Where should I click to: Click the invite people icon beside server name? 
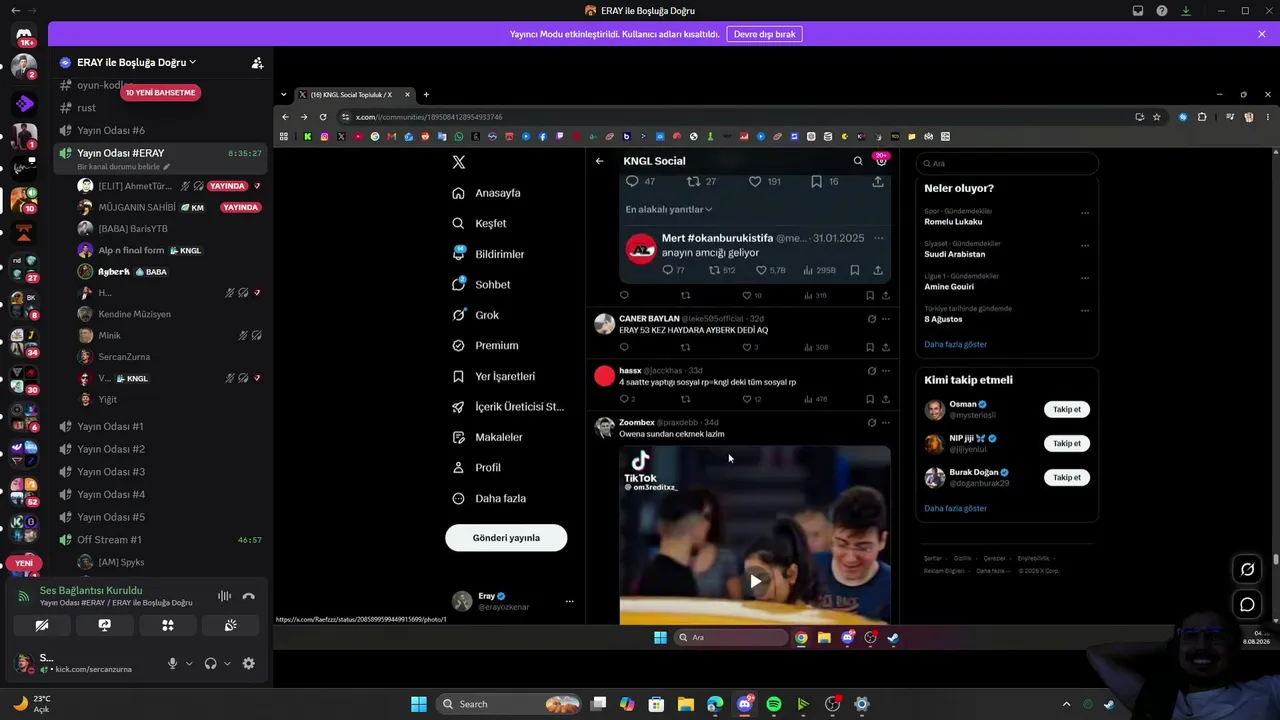point(257,62)
